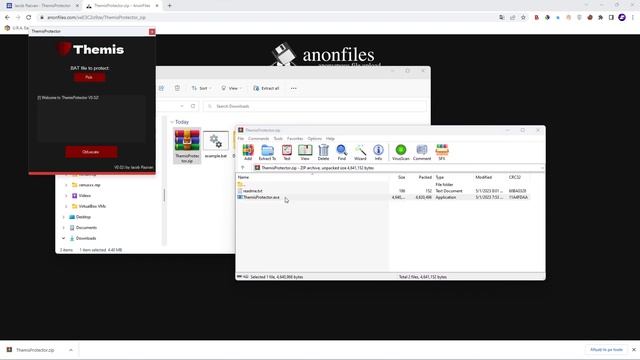Select the ThemisProtector.zip file in Explorer
The width and height of the screenshot is (640, 360).
[187, 146]
